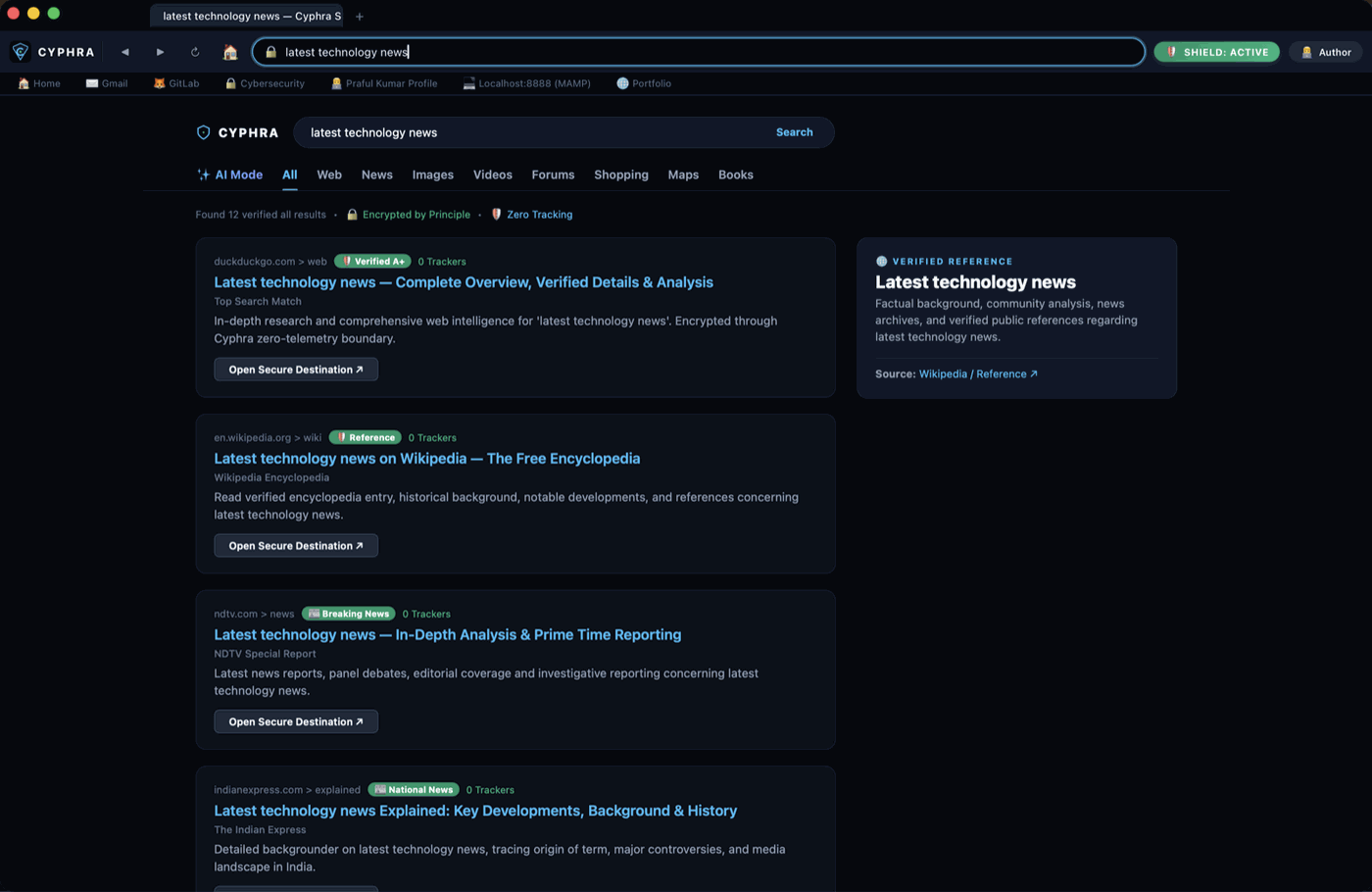Switch to the Forums tab
Image resolution: width=1372 pixels, height=892 pixels.
(x=554, y=174)
